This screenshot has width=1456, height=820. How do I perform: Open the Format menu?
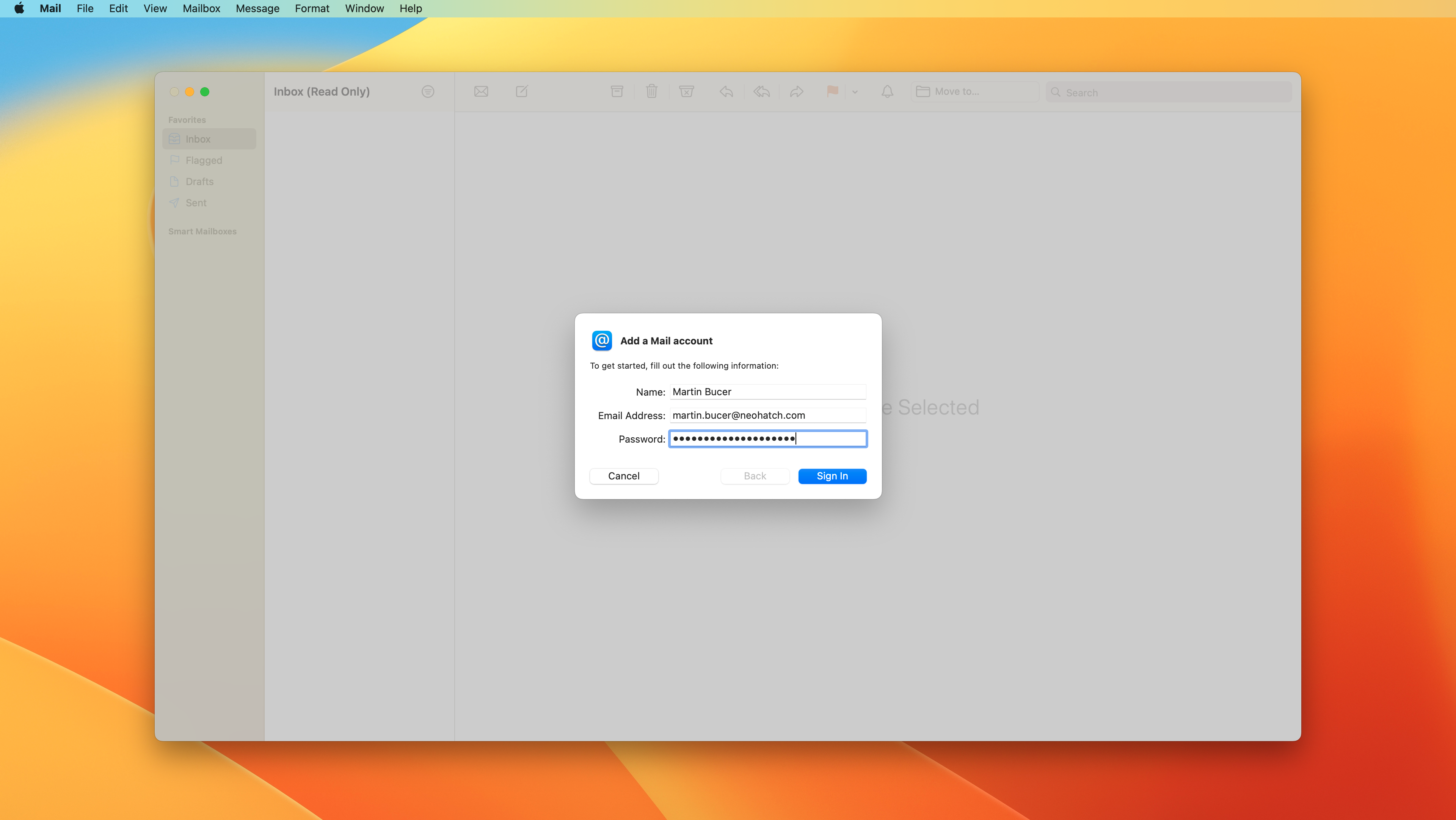[x=312, y=8]
